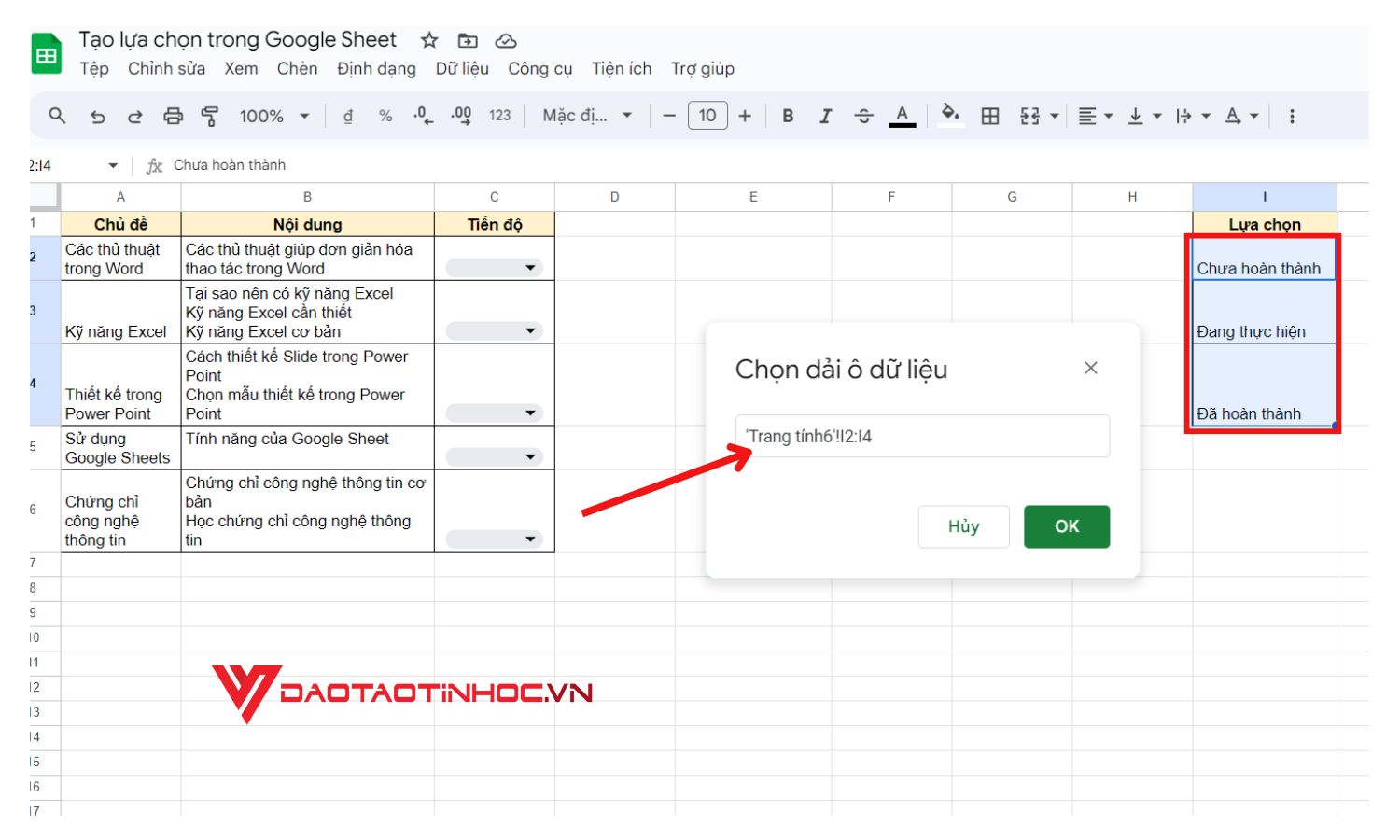Decrease decimal places
This screenshot has width=1400, height=840.
tap(421, 116)
